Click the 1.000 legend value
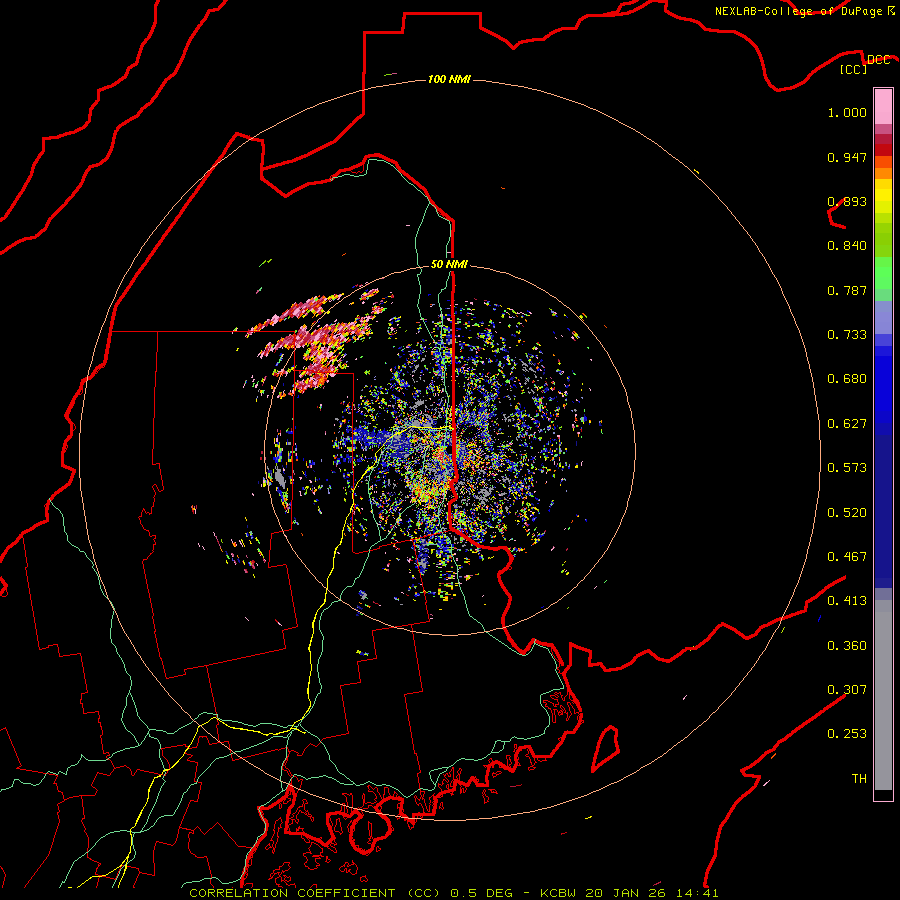The height and width of the screenshot is (900, 900). tap(847, 112)
